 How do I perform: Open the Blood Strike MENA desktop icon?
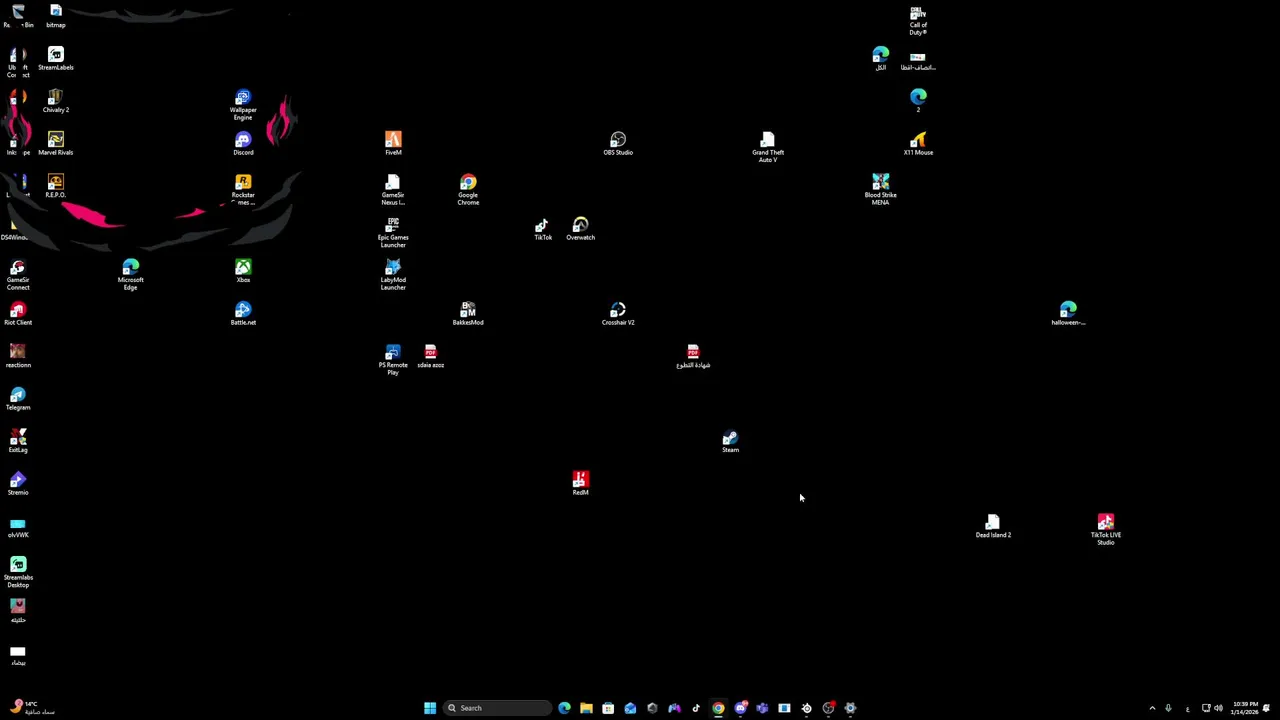click(880, 189)
